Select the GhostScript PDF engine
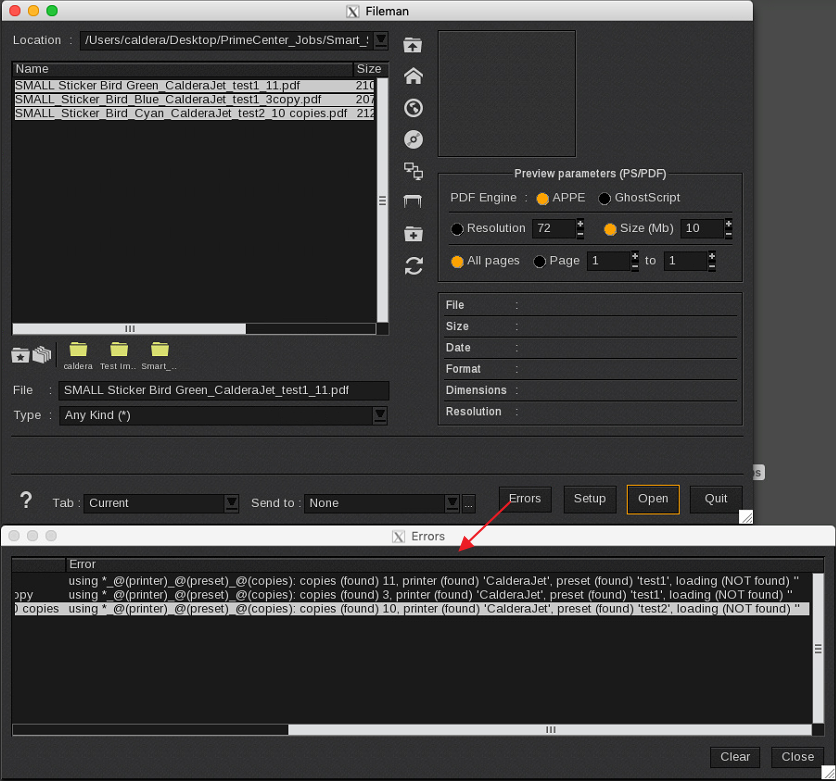The width and height of the screenshot is (836, 781). pos(605,198)
